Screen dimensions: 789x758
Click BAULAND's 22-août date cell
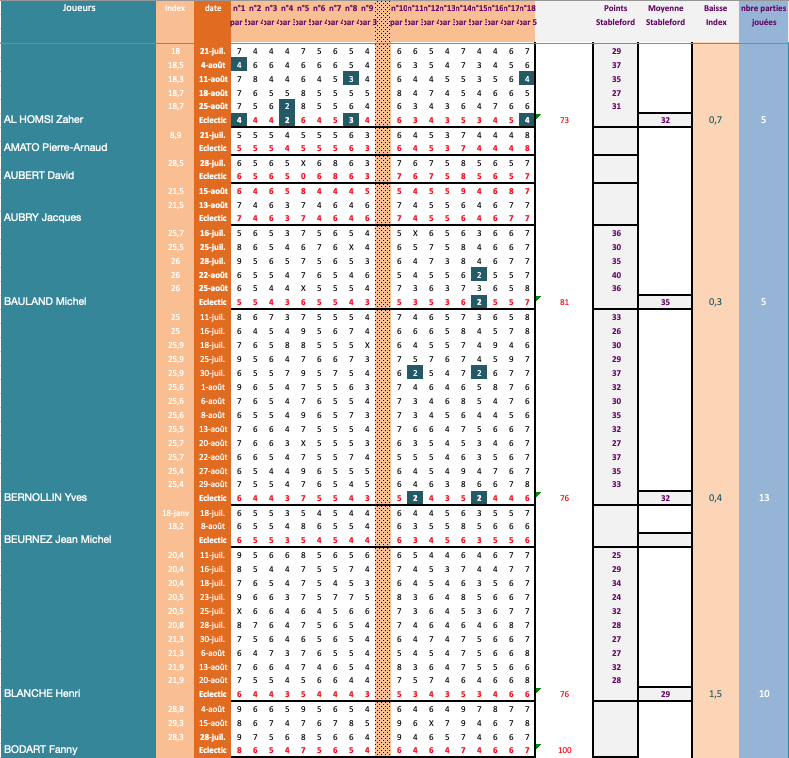[x=213, y=275]
